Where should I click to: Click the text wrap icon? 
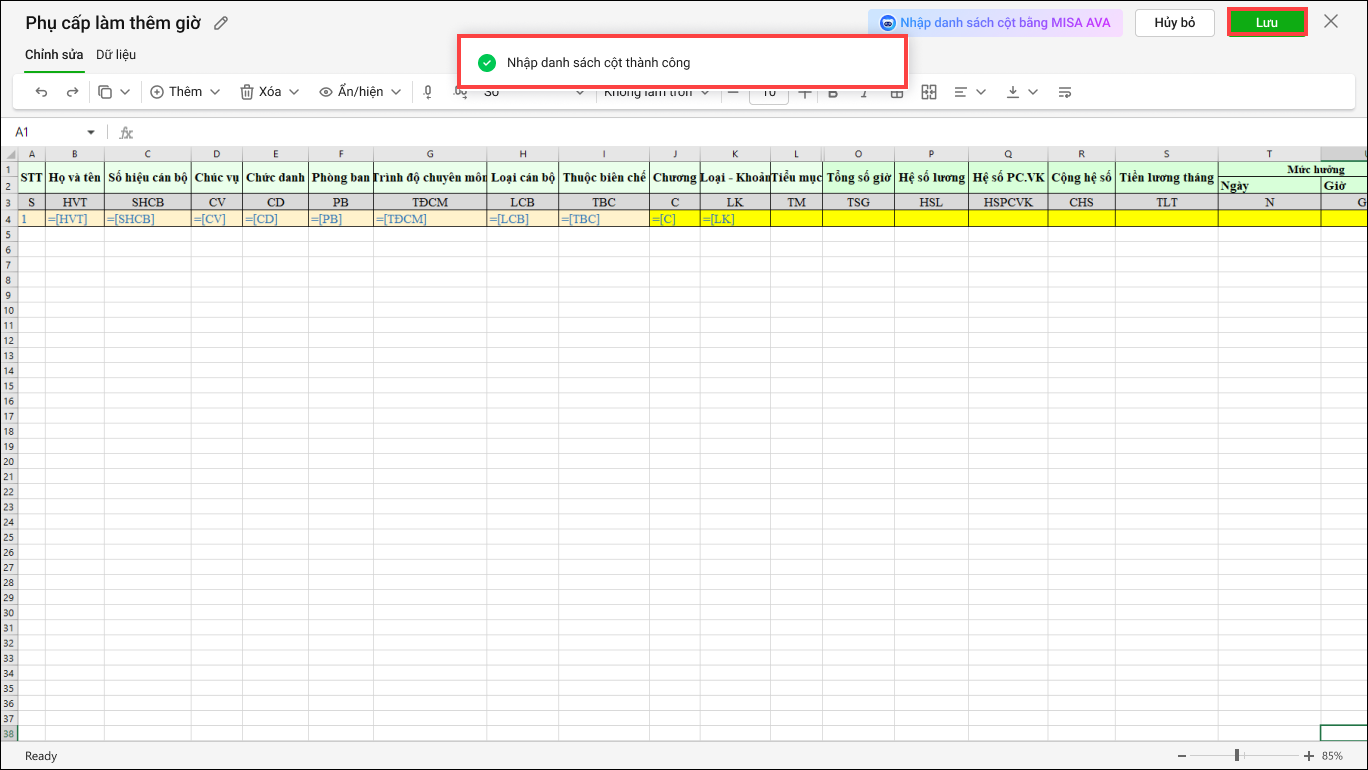pyautogui.click(x=1065, y=92)
